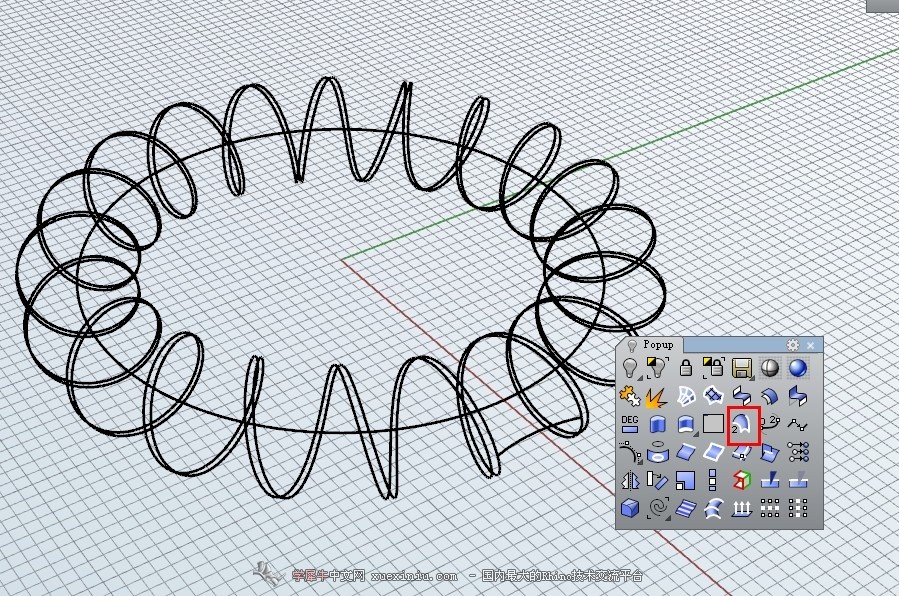The height and width of the screenshot is (596, 899).
Task: Select the Sweep 2 rails icon
Action: coord(743,425)
